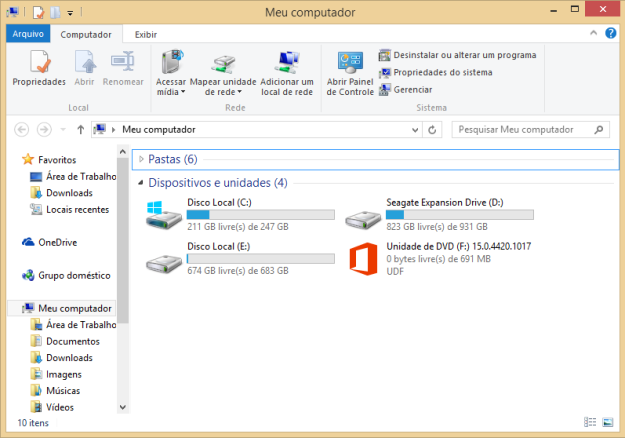Click sidebar scrollbar up arrow

123,152
